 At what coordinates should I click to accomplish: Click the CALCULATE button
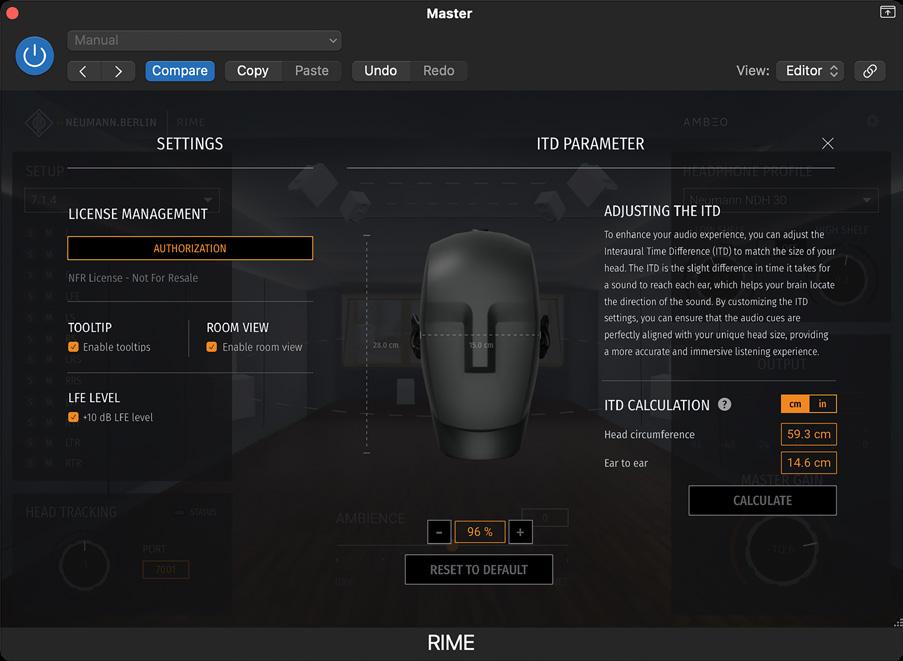pyautogui.click(x=762, y=500)
